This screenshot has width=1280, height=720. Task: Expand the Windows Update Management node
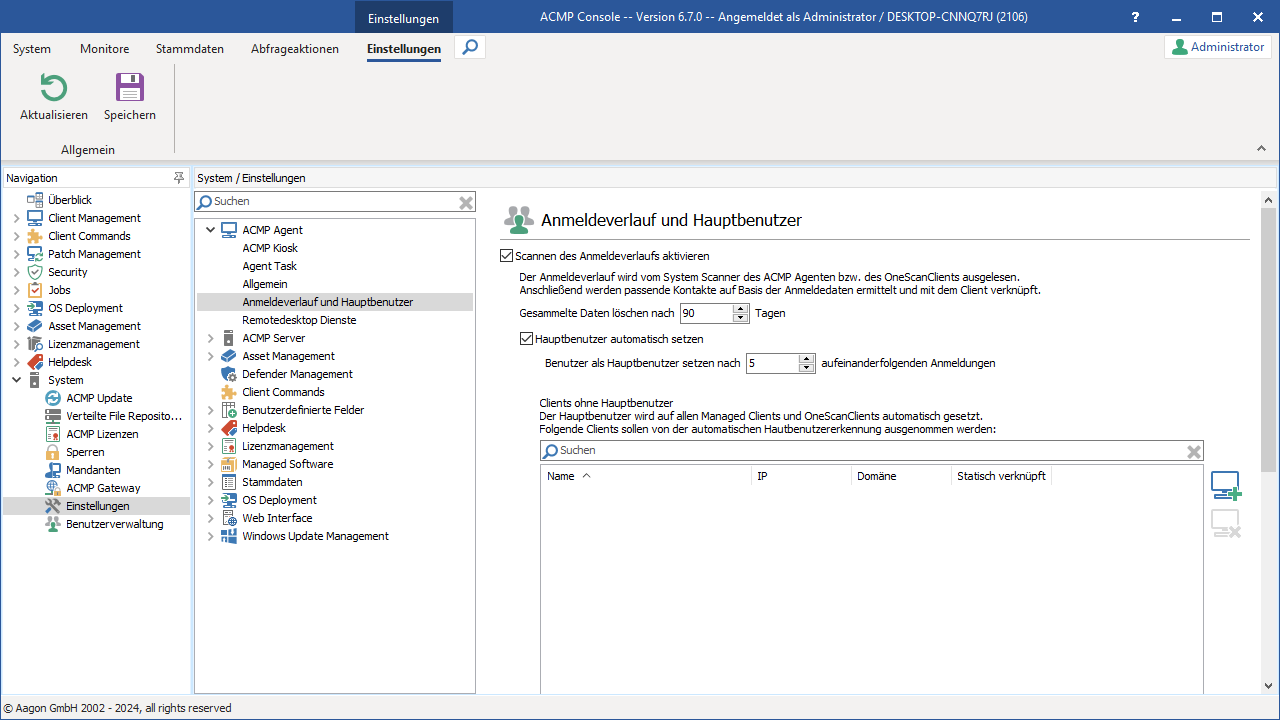click(210, 536)
